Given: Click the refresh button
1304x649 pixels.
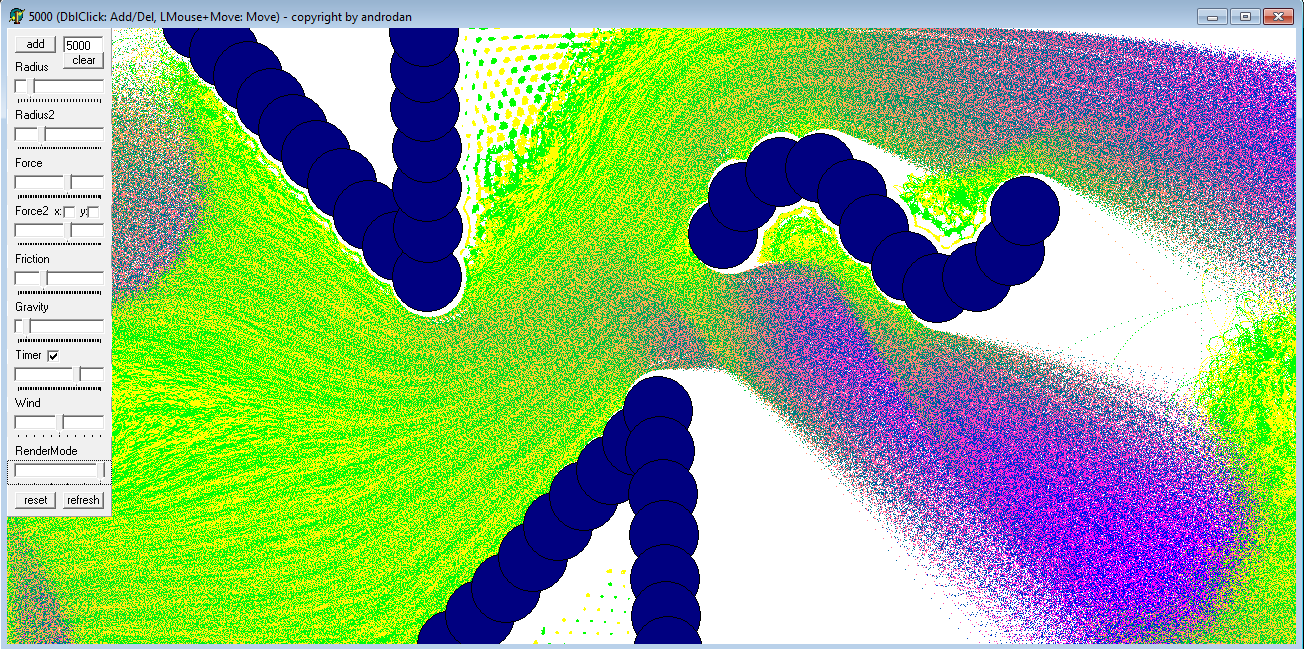Looking at the screenshot, I should tap(83, 499).
